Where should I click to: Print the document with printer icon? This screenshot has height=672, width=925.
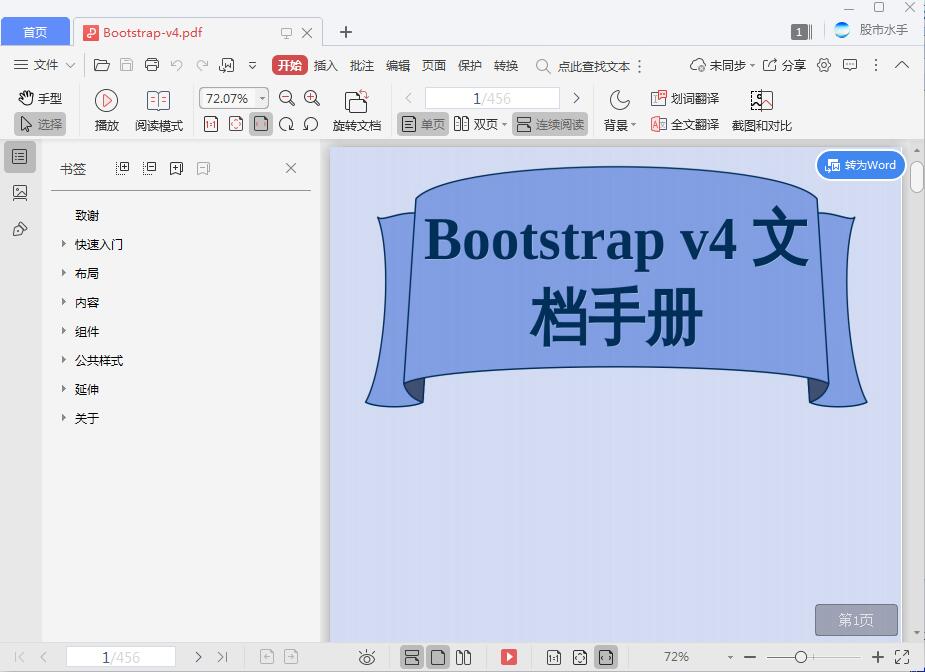[x=152, y=65]
